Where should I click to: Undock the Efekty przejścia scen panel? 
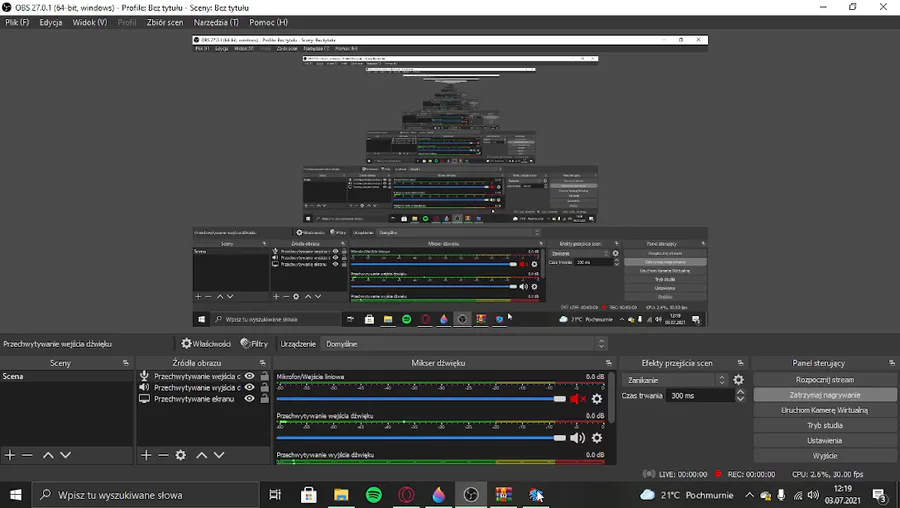740,363
